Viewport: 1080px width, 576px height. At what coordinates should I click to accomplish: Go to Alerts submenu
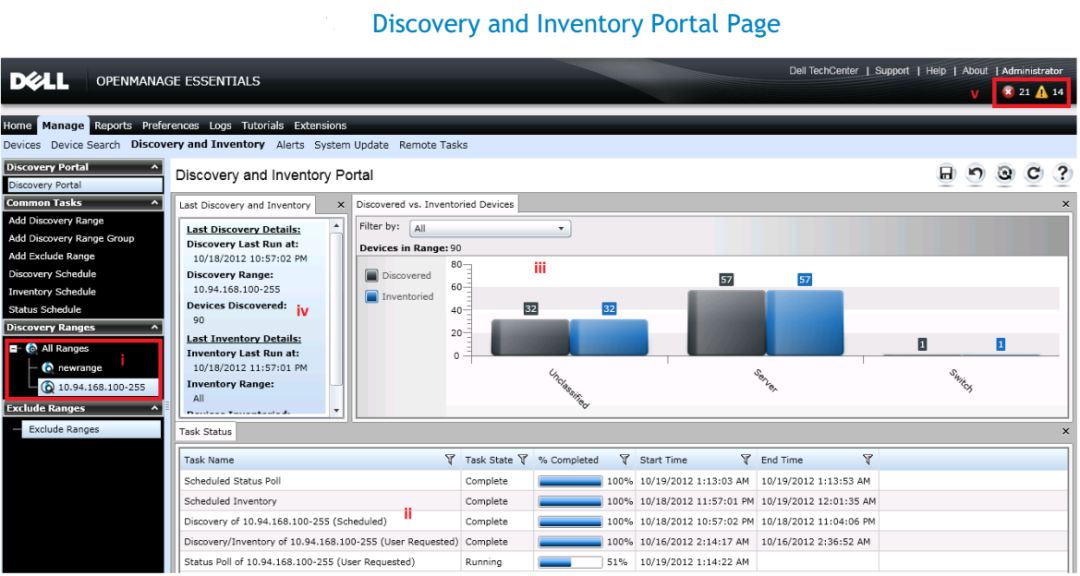pyautogui.click(x=290, y=145)
